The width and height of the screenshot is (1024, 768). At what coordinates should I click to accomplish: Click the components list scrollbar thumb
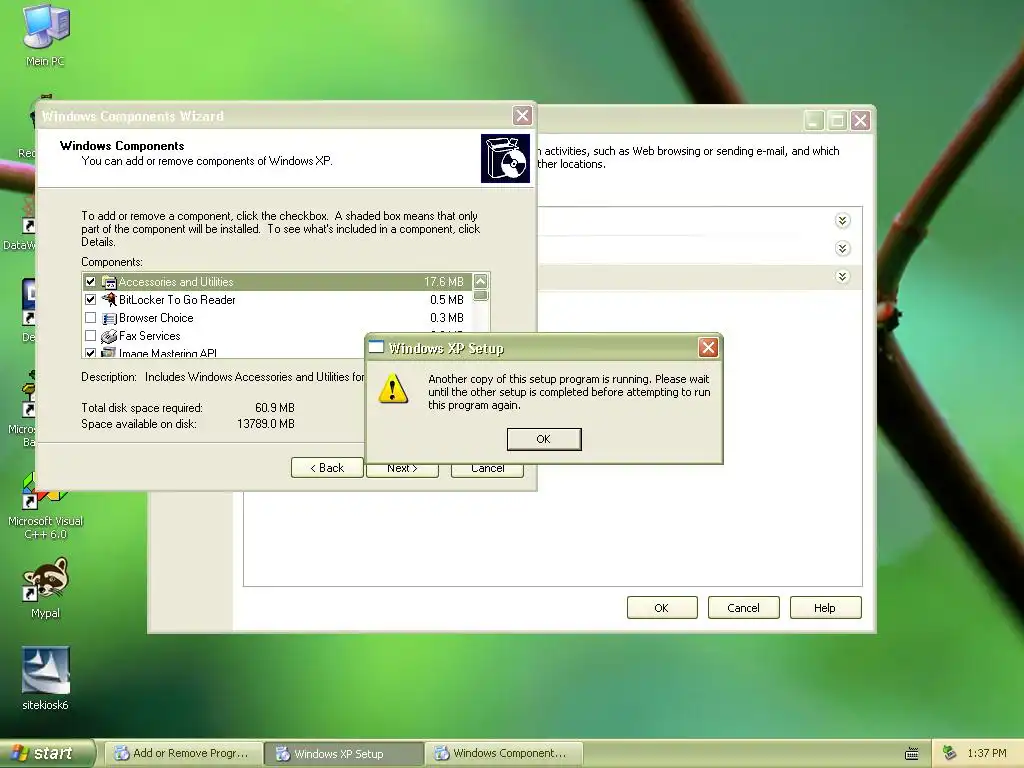tap(481, 295)
